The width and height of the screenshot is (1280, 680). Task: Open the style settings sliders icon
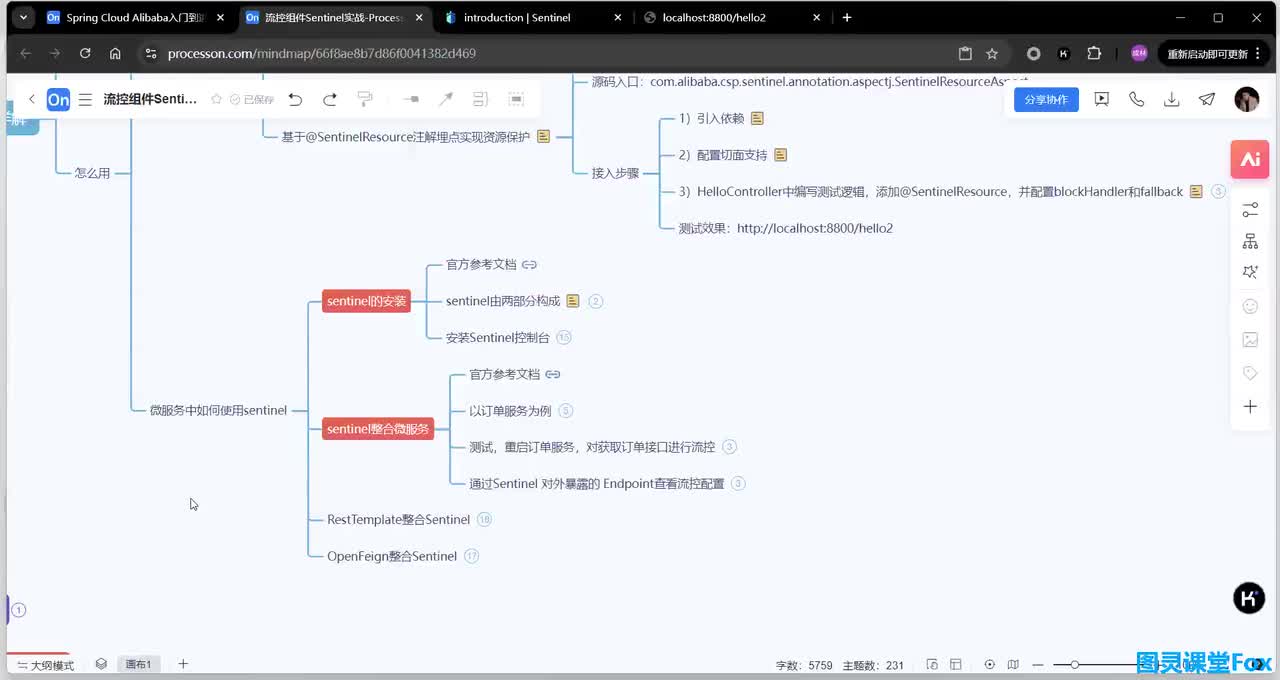1250,210
